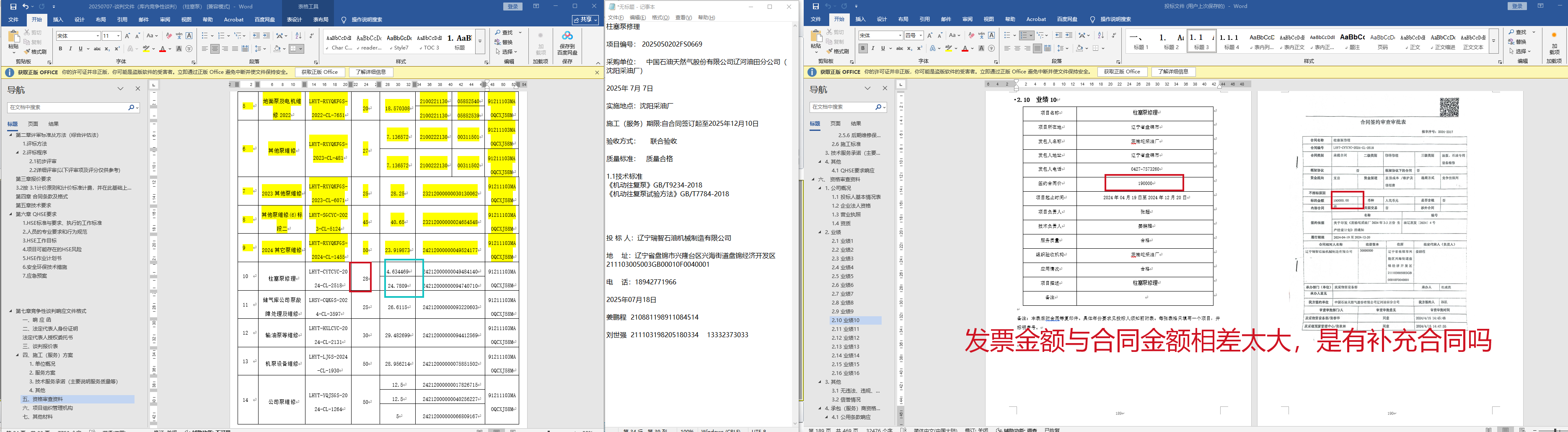Viewport: 1568px width, 432px height.
Task: Shrink font size in 谈判文件 Word window
Action: click(138, 36)
